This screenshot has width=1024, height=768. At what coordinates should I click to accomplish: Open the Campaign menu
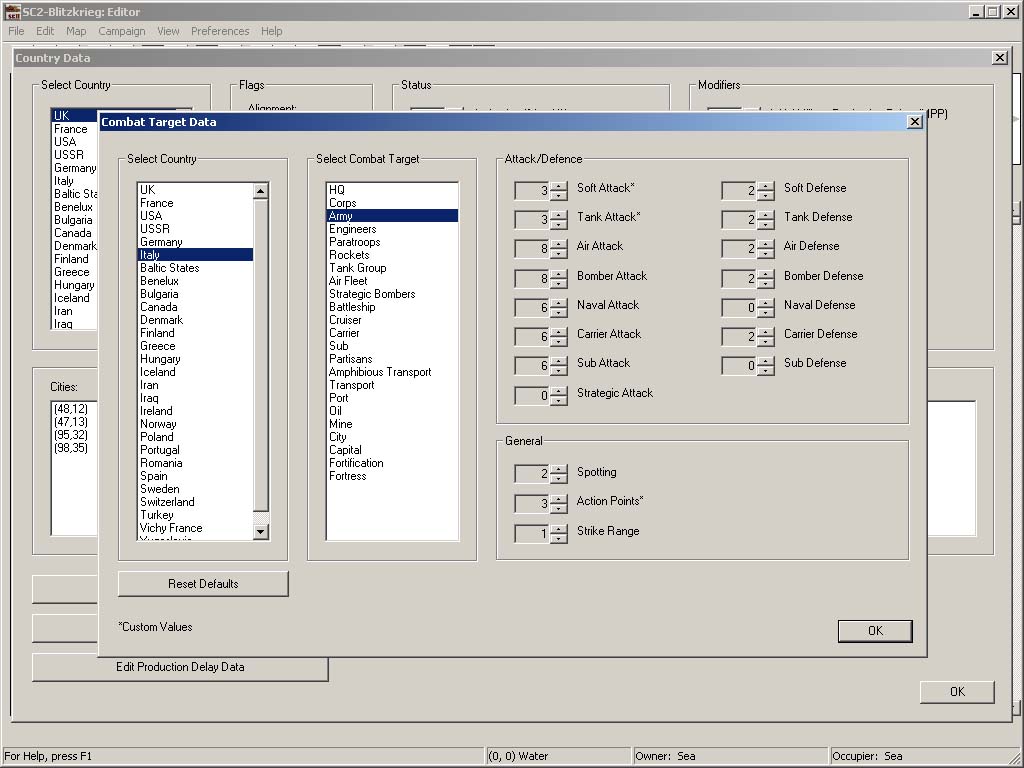(121, 31)
